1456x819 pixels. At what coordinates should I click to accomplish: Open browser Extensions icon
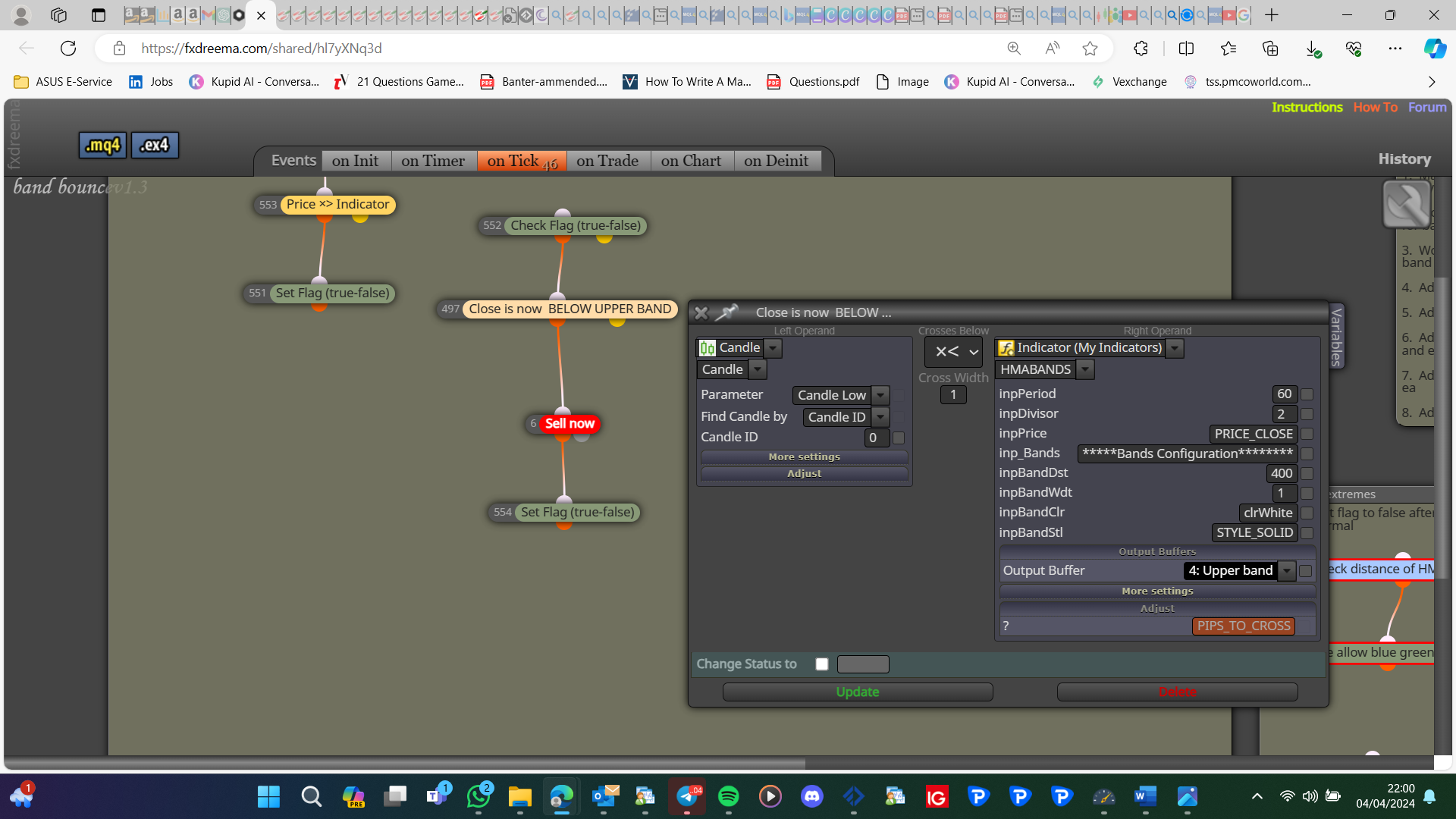(x=1141, y=49)
